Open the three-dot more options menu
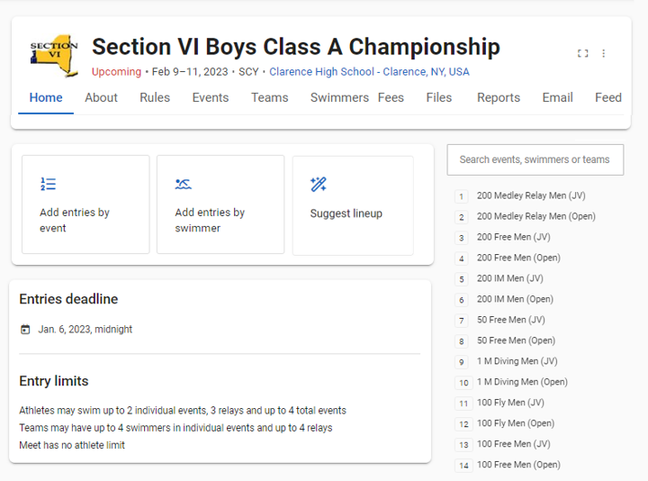Image resolution: width=648 pixels, height=481 pixels. 604,53
